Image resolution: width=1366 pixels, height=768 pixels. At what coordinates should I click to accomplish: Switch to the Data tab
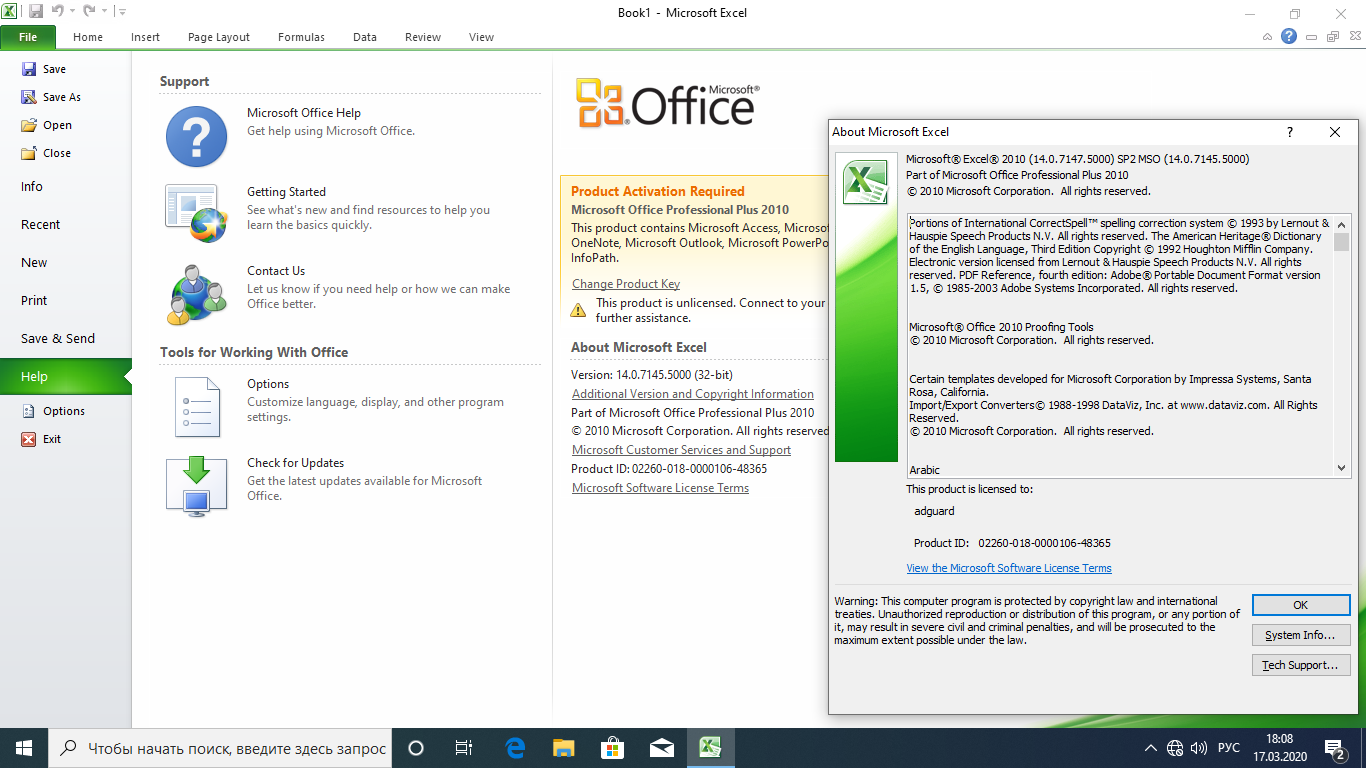pyautogui.click(x=365, y=37)
